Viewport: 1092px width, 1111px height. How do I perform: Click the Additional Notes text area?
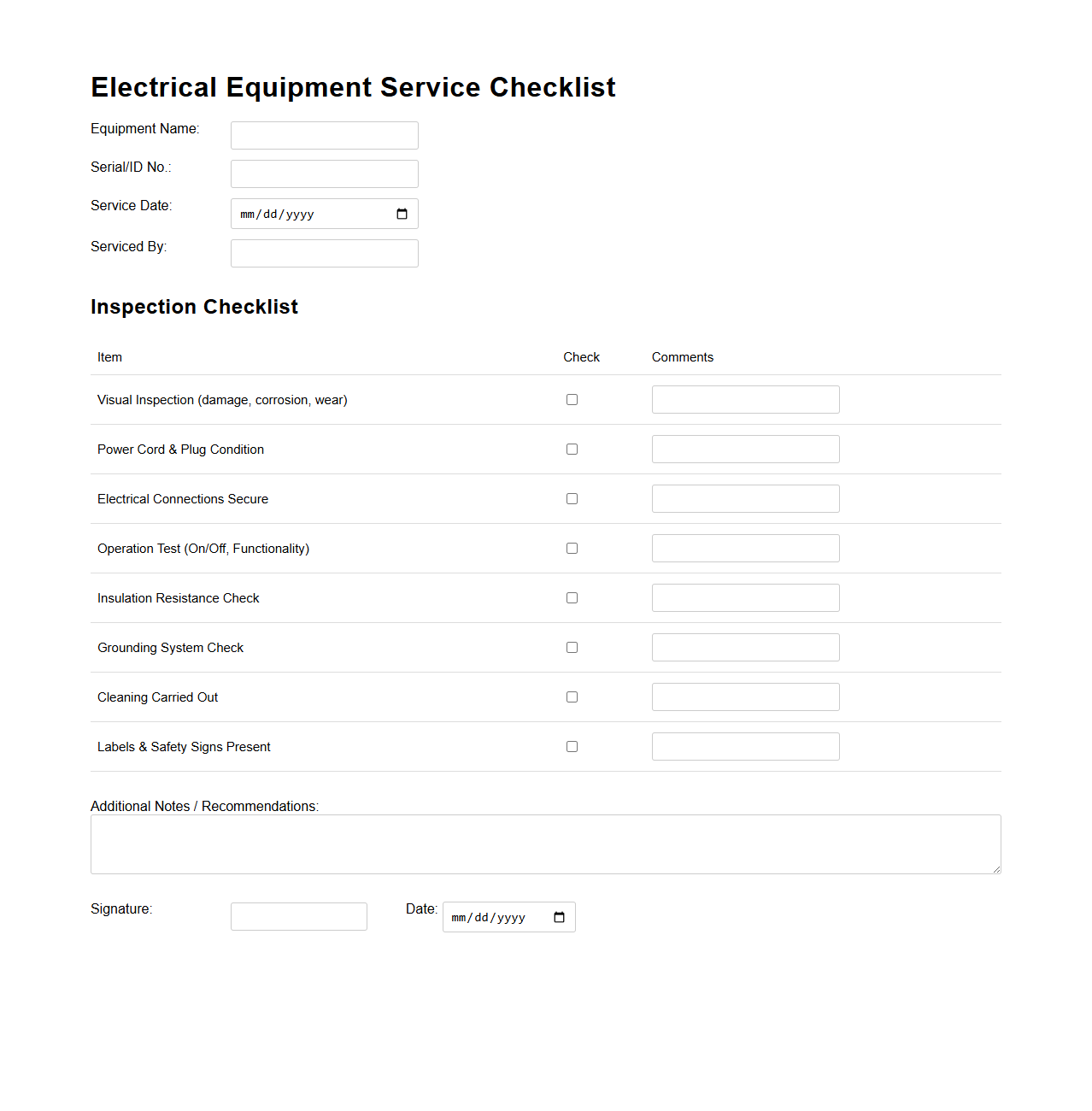(545, 844)
